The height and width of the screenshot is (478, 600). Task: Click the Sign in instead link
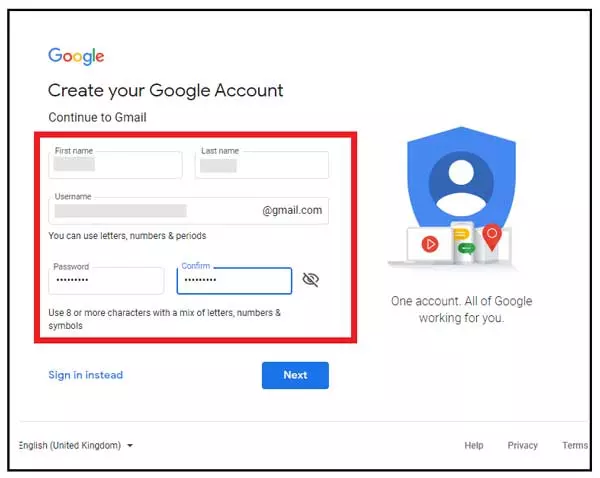point(86,375)
